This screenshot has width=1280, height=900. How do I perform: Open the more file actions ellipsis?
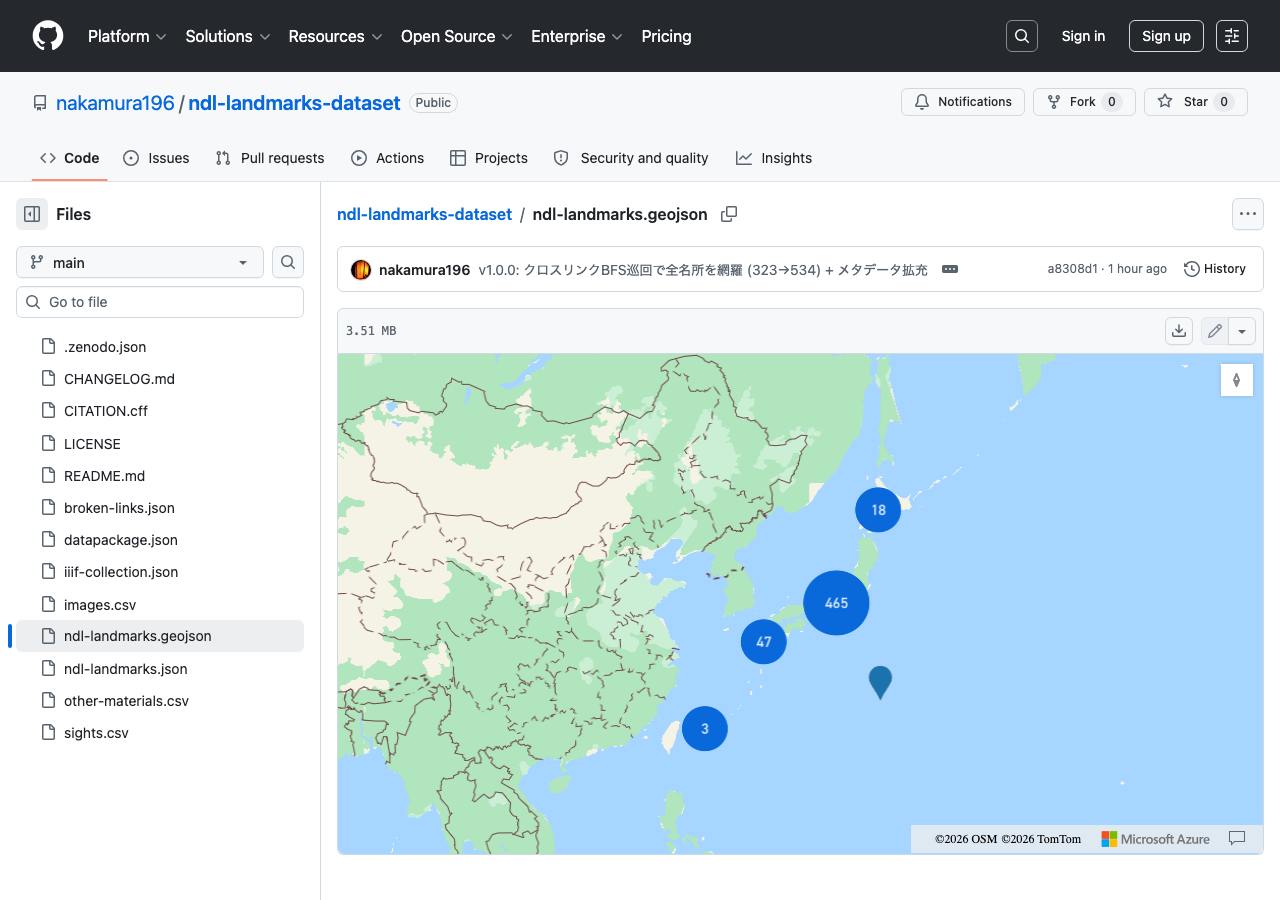[x=1247, y=214]
